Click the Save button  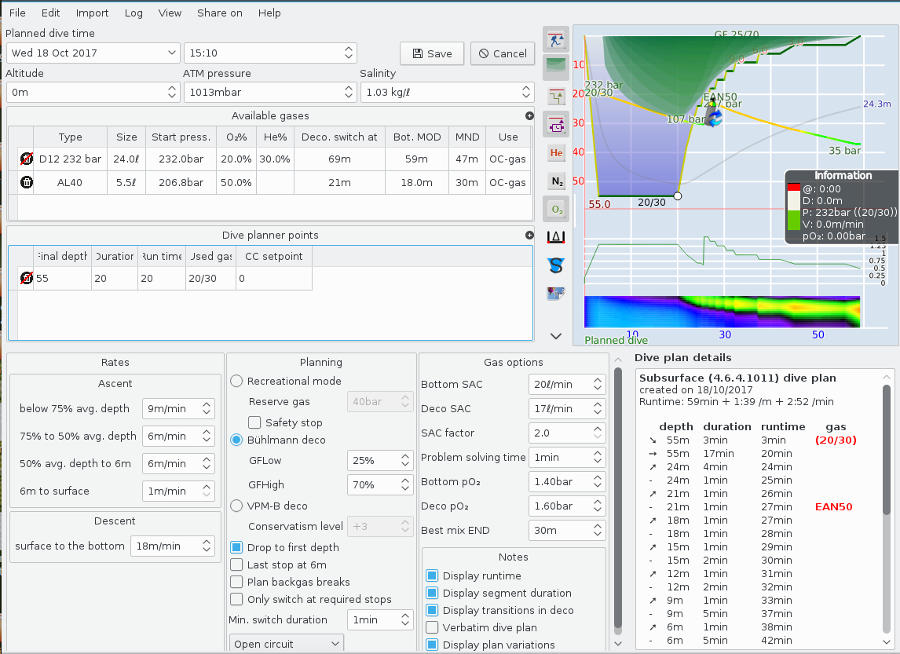click(x=431, y=54)
